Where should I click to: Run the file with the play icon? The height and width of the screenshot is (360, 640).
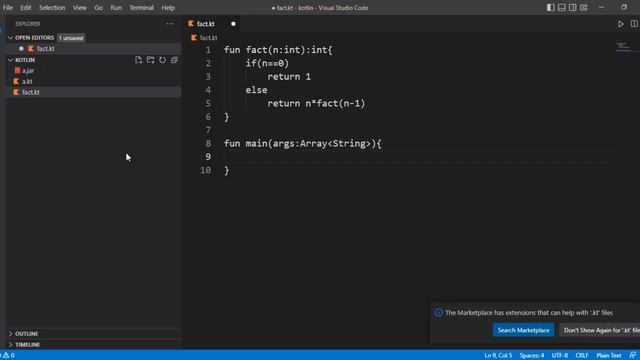pyautogui.click(x=620, y=24)
